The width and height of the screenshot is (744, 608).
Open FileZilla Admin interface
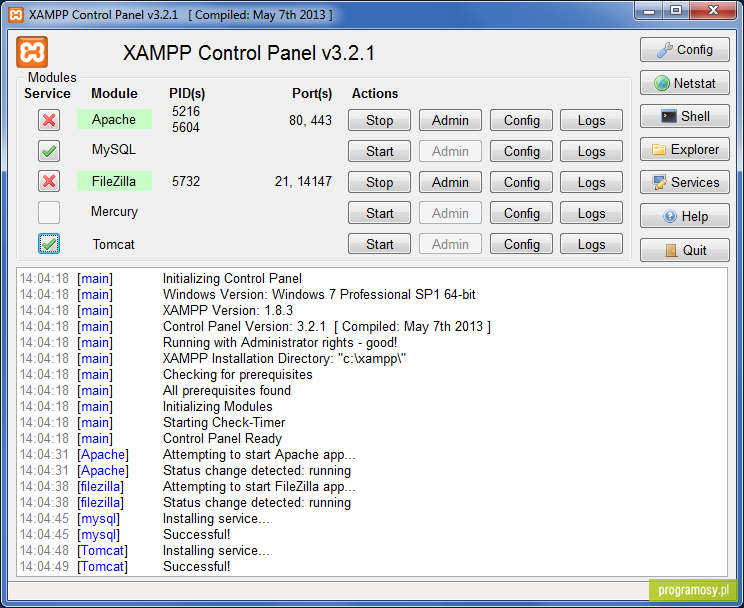click(x=450, y=182)
